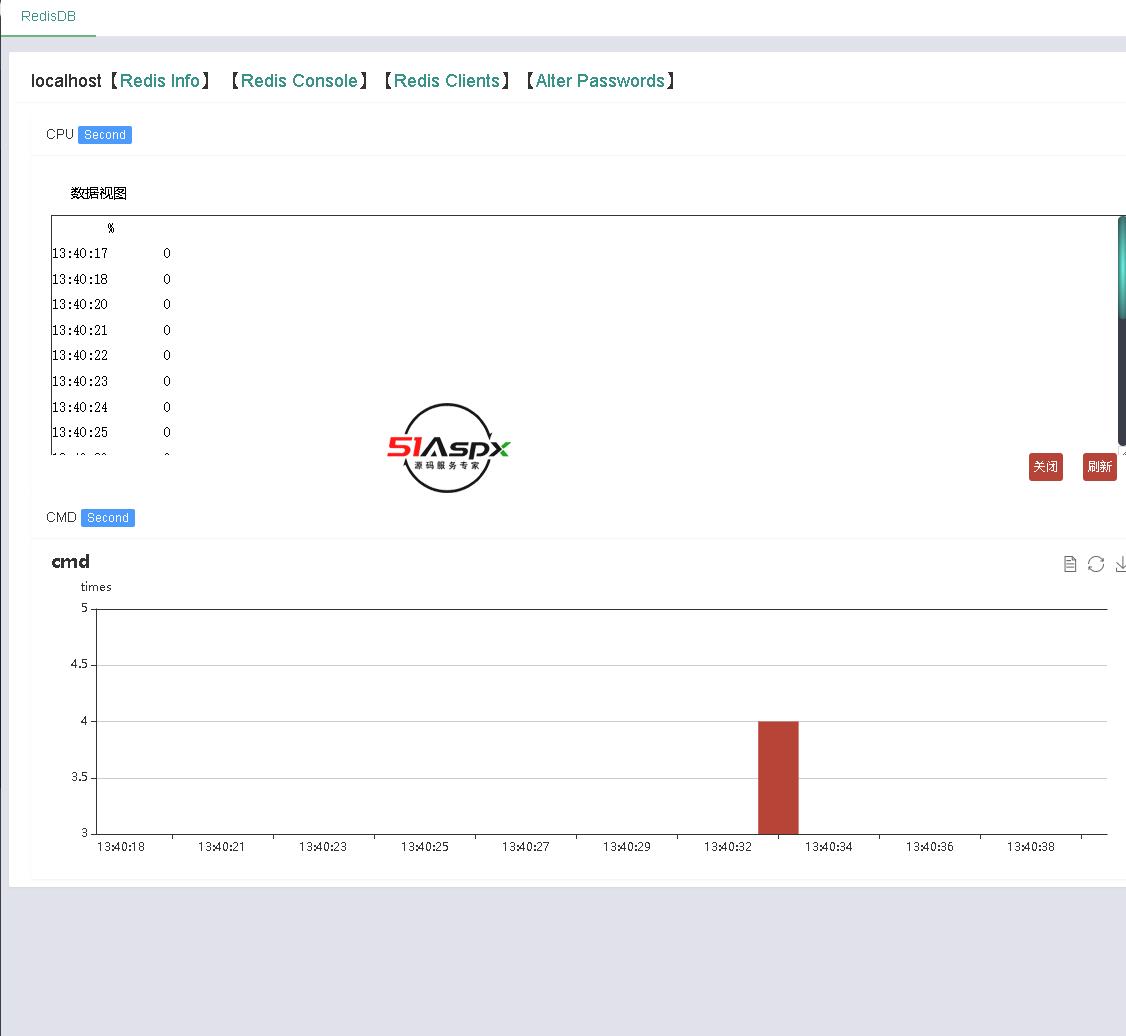Open the Redis Clients link
1126x1036 pixels.
(447, 81)
